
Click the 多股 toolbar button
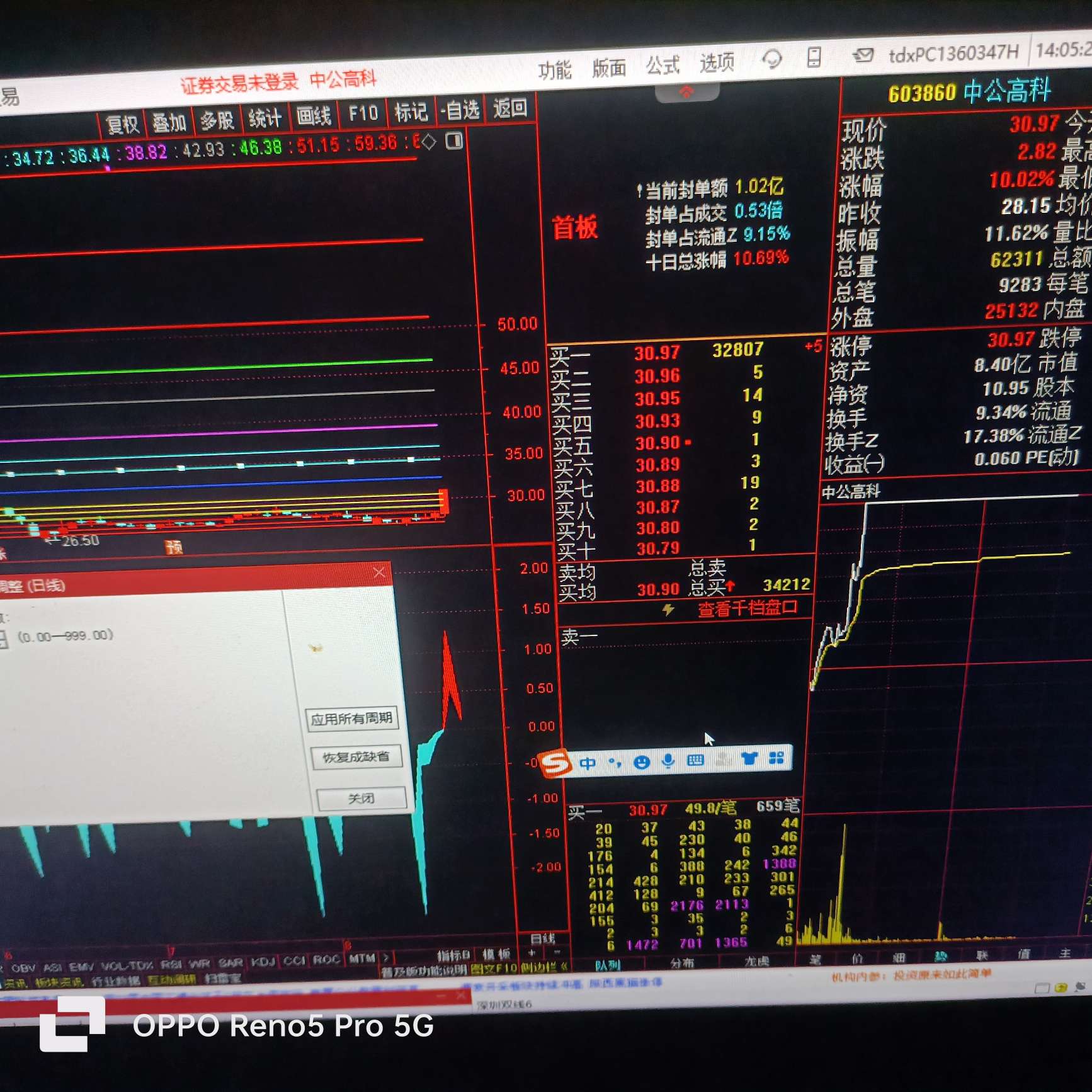point(217,120)
